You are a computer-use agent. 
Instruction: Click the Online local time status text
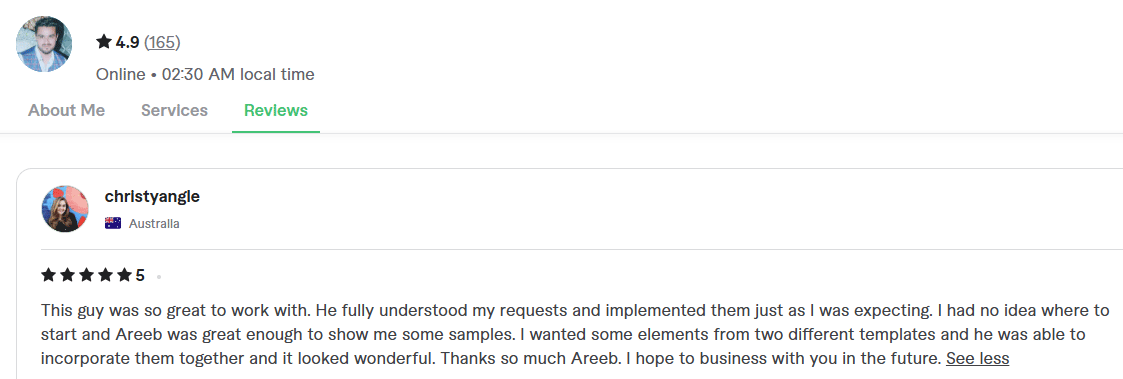(205, 75)
